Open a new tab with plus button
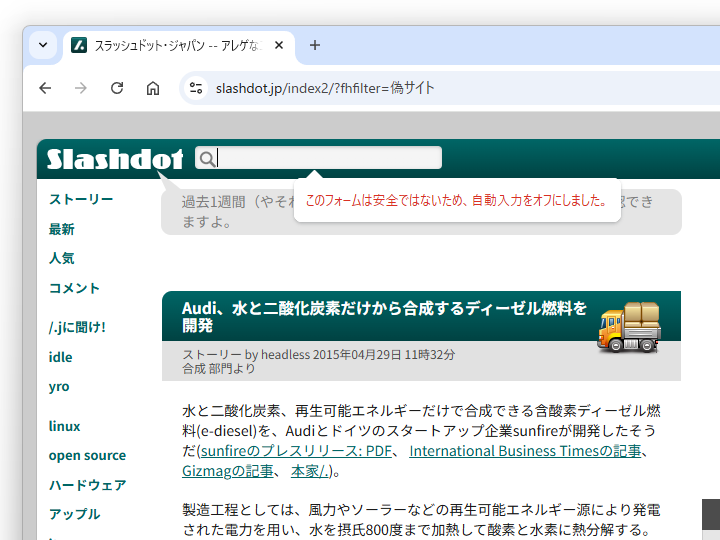Screen dimensions: 720x540 coord(315,45)
